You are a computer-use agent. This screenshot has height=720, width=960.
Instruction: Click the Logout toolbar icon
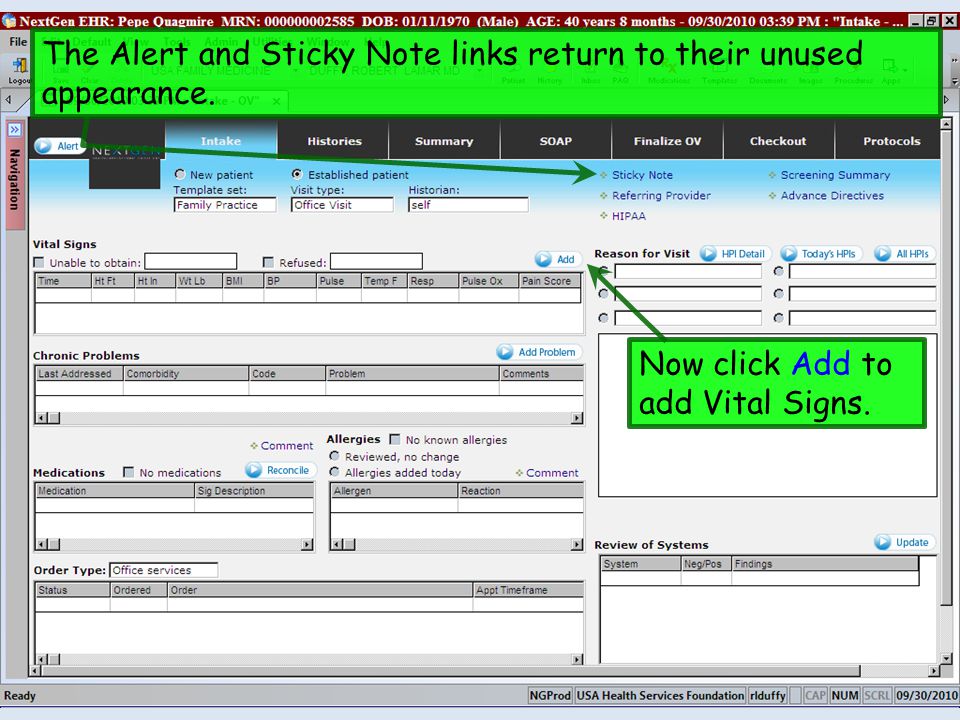click(x=18, y=71)
